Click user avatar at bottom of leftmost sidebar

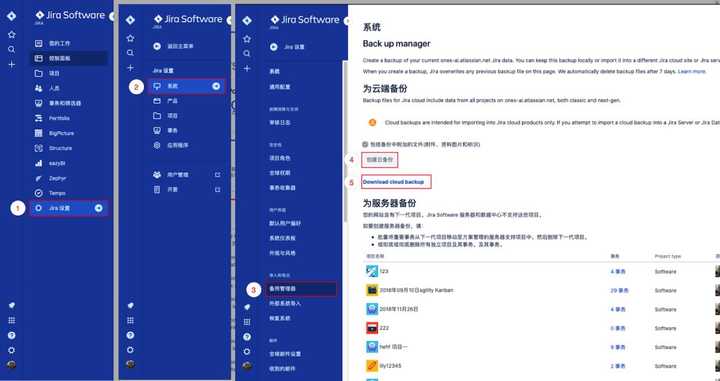(x=11, y=365)
